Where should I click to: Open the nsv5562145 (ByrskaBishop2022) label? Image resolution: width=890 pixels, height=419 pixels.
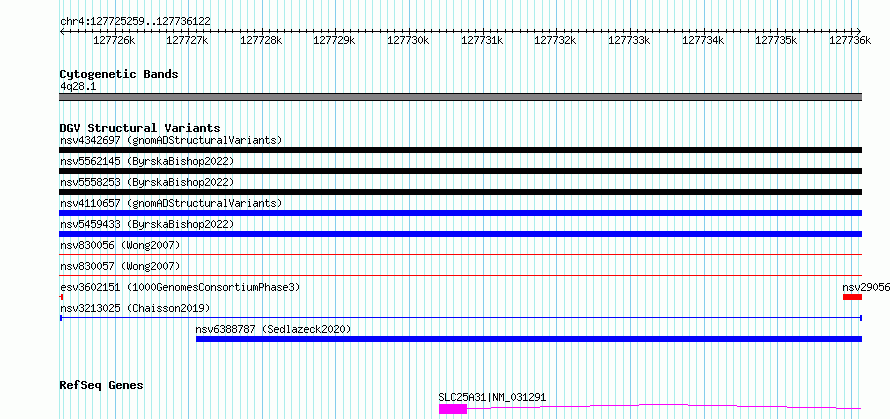[147, 161]
